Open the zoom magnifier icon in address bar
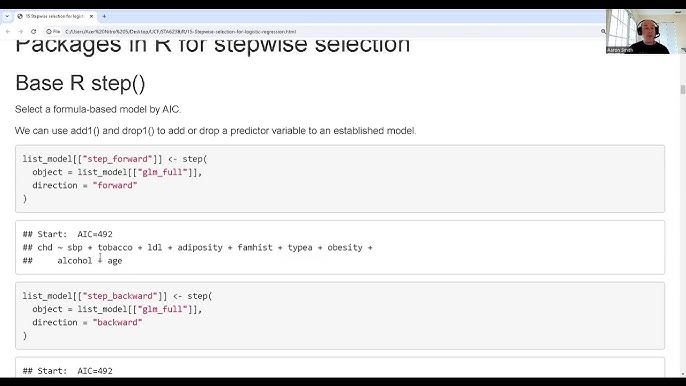Image resolution: width=686 pixels, height=386 pixels. coord(603,32)
